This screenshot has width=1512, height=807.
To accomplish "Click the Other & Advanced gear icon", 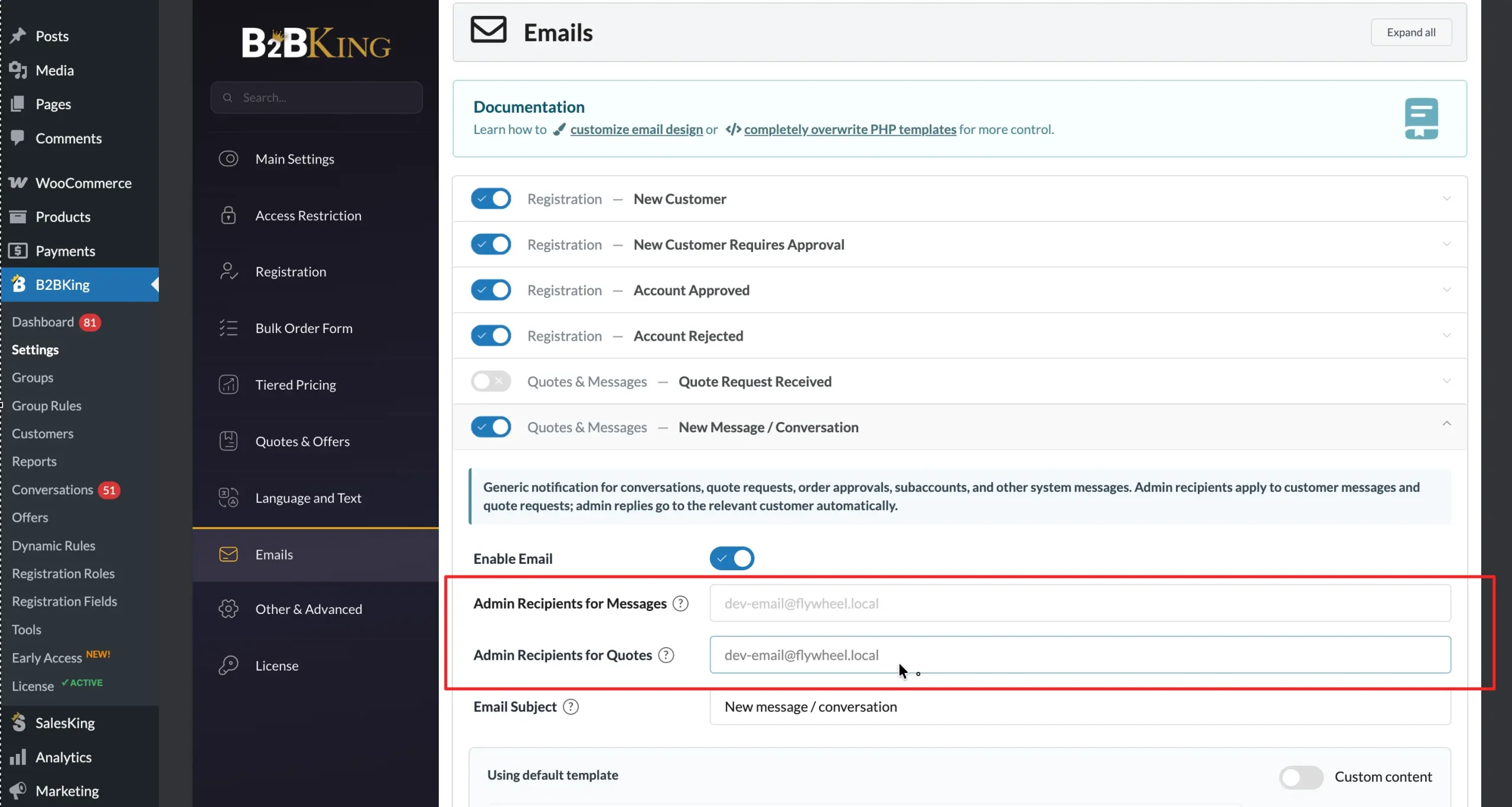I will coord(228,609).
